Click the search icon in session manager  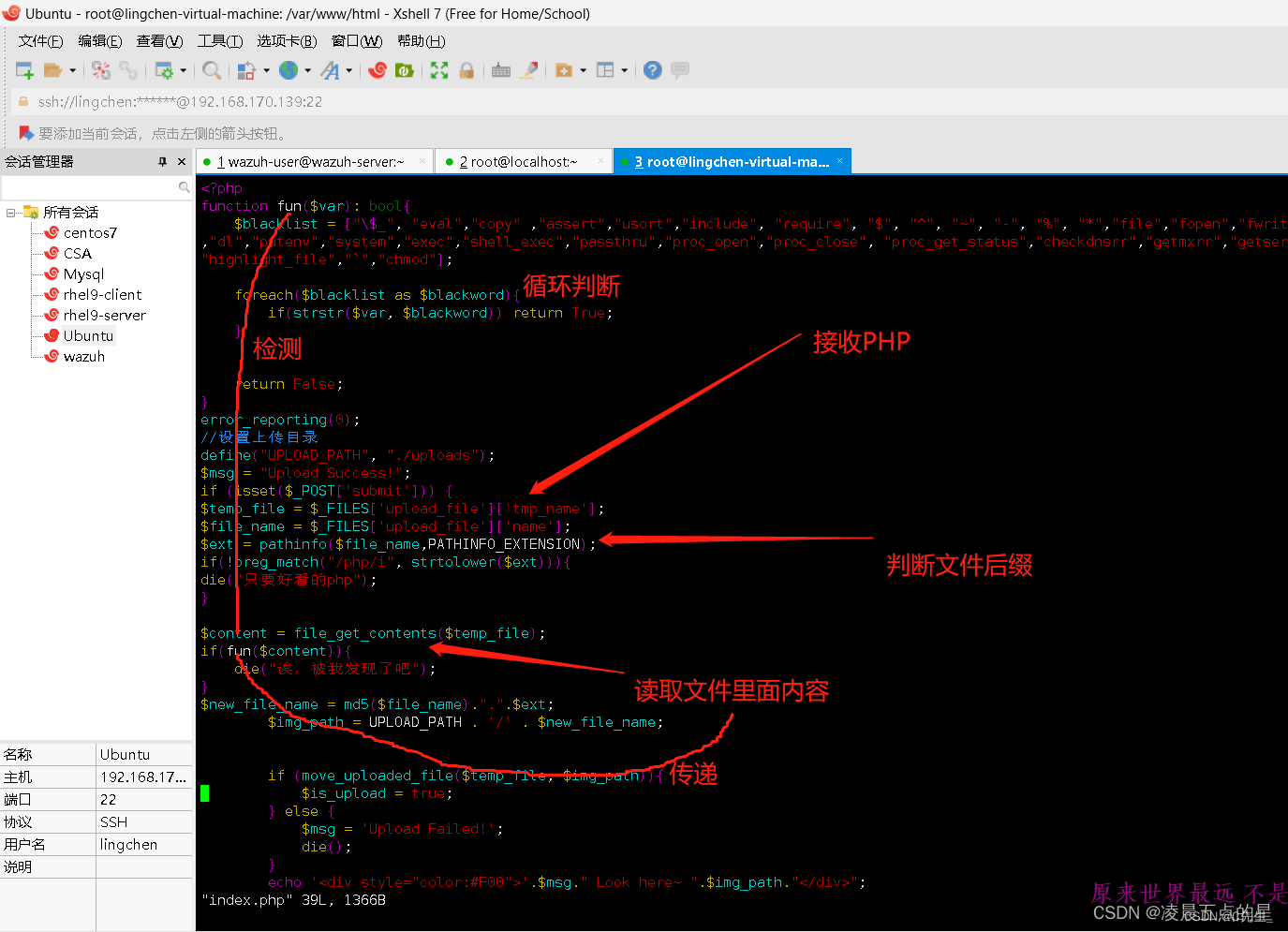(x=184, y=188)
